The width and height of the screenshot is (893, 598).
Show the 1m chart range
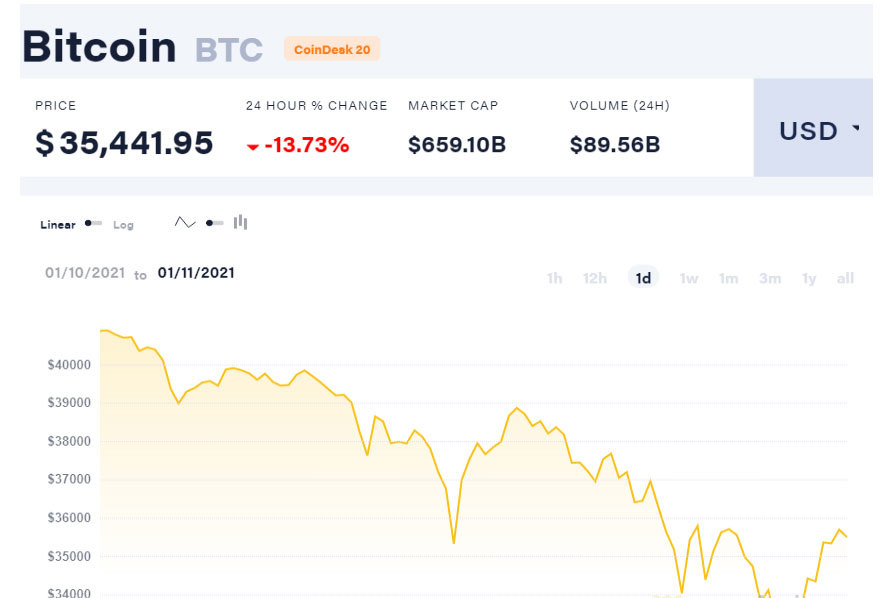[x=728, y=278]
